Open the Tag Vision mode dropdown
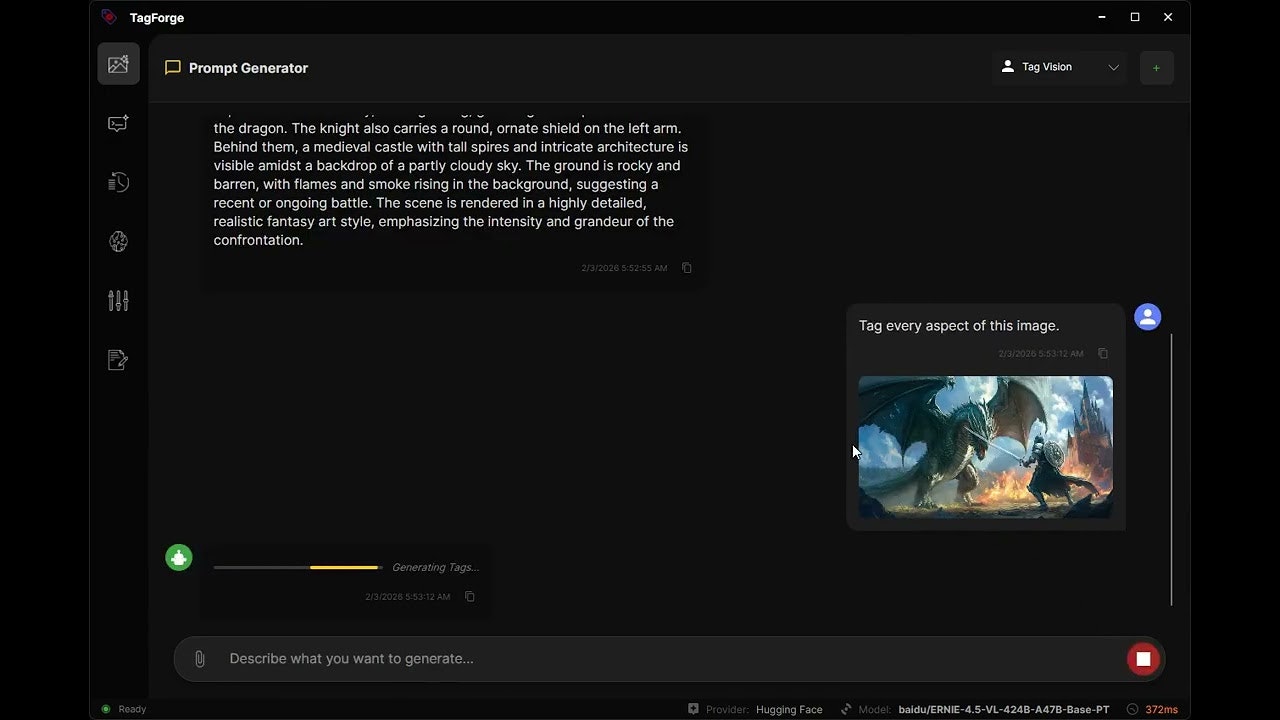The width and height of the screenshot is (1280, 720). coord(1059,67)
